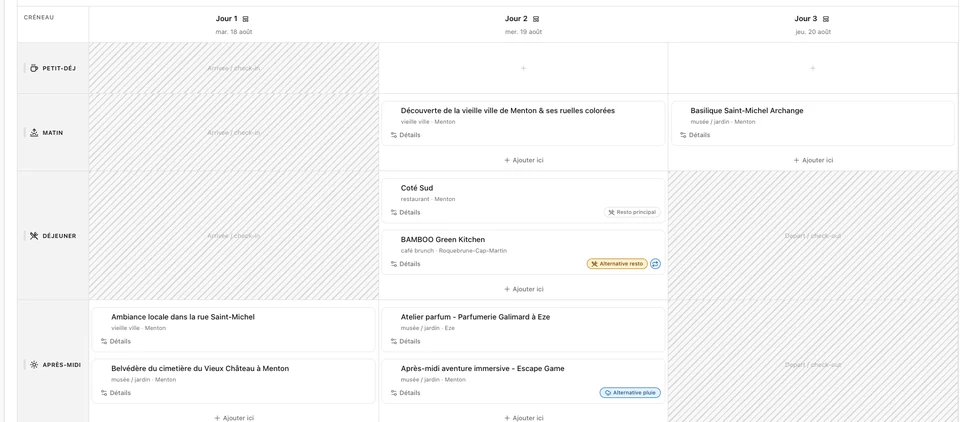This screenshot has width=960, height=422.
Task: Click the date 'jeu. 20 août'
Action: tap(813, 32)
